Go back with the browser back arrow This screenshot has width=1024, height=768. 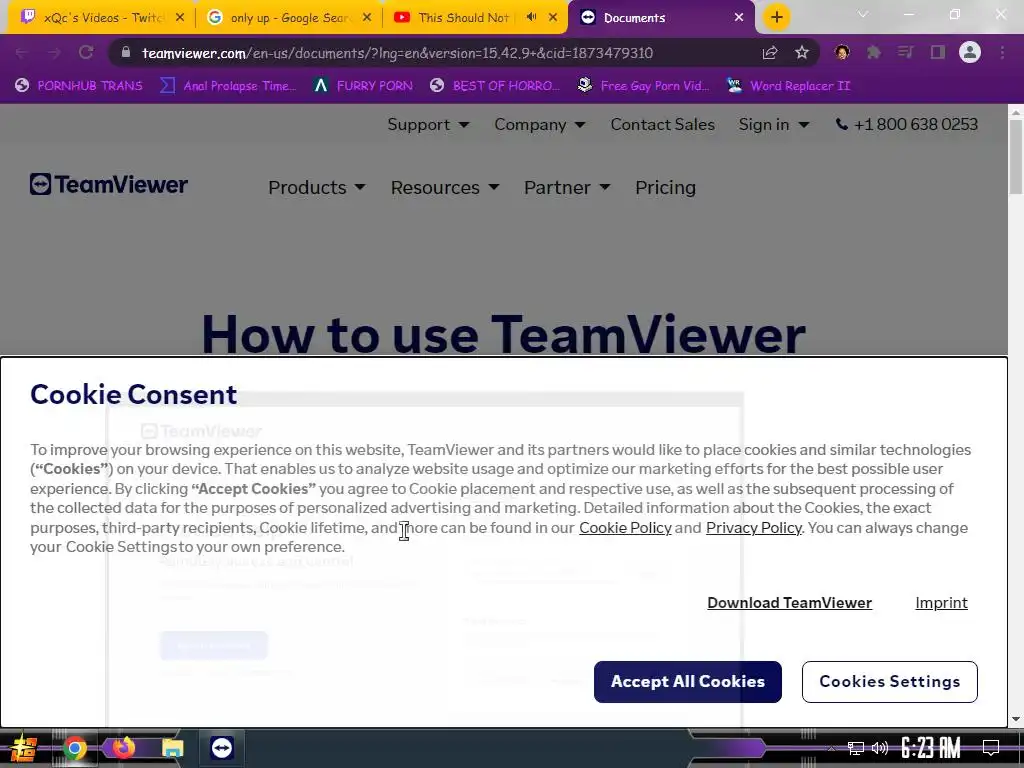click(x=22, y=52)
